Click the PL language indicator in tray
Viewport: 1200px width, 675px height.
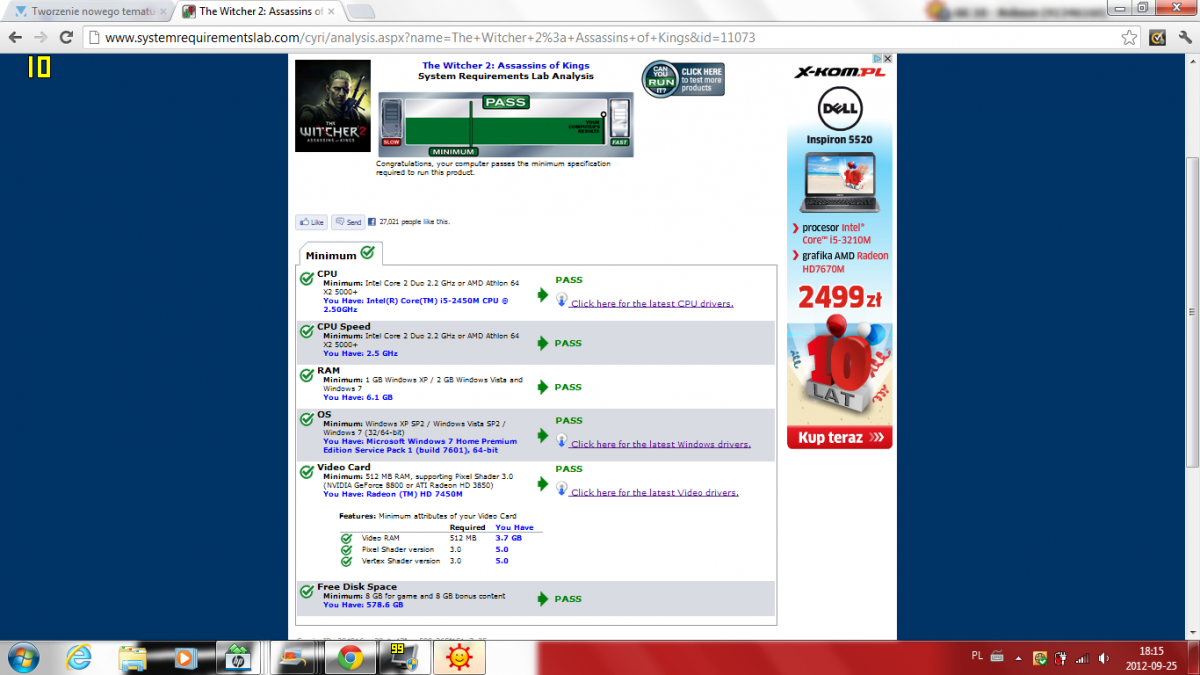(x=977, y=656)
